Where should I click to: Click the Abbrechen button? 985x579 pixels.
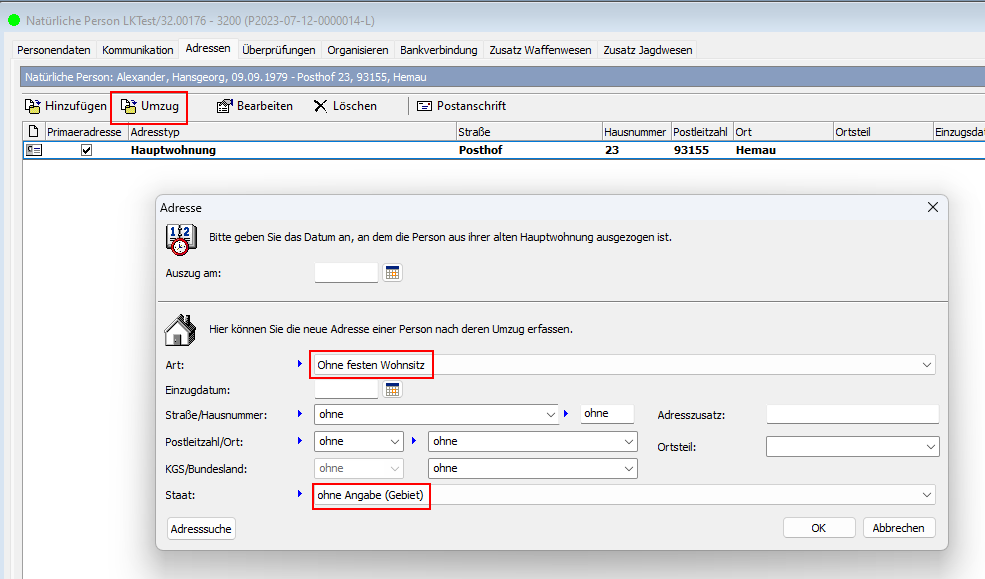pos(899,528)
